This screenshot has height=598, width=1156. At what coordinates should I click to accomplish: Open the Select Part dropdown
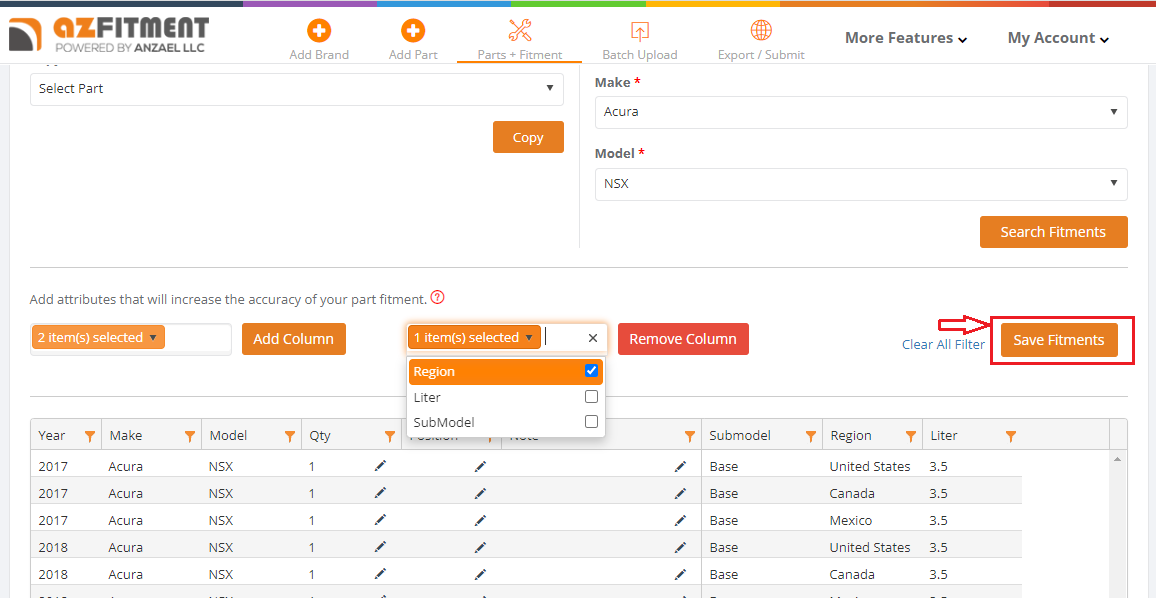point(296,89)
